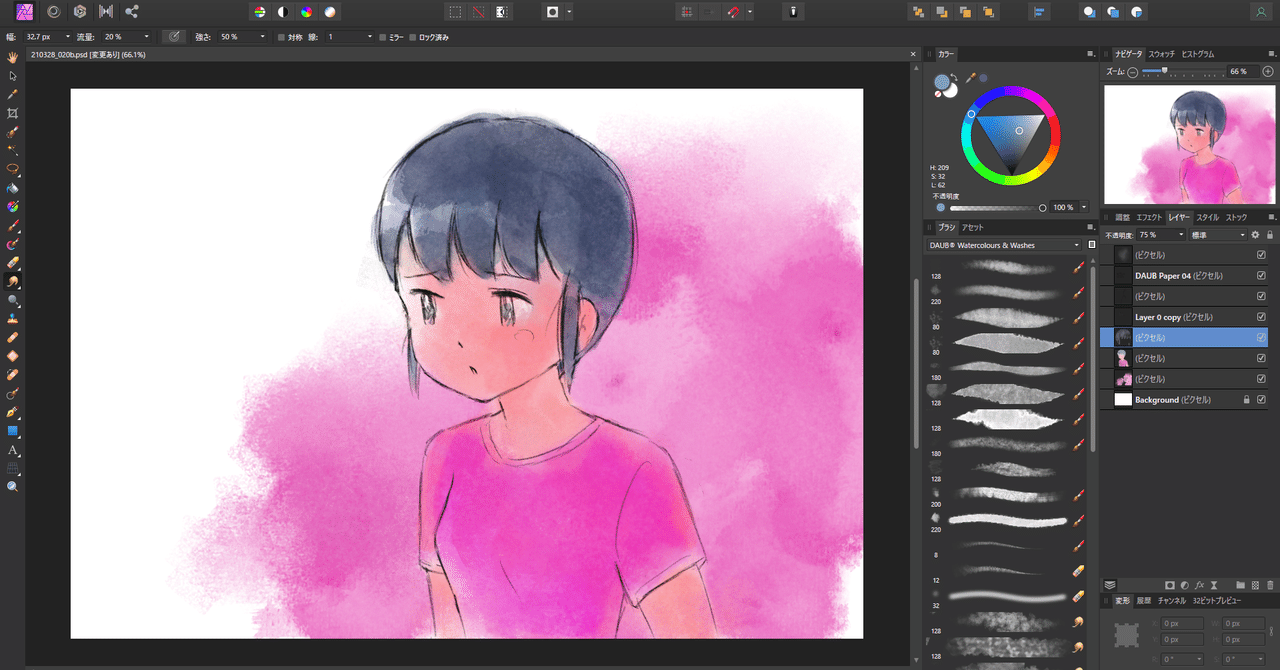This screenshot has width=1280, height=670.
Task: Enable the 対称 symmetry checkbox
Action: click(281, 37)
